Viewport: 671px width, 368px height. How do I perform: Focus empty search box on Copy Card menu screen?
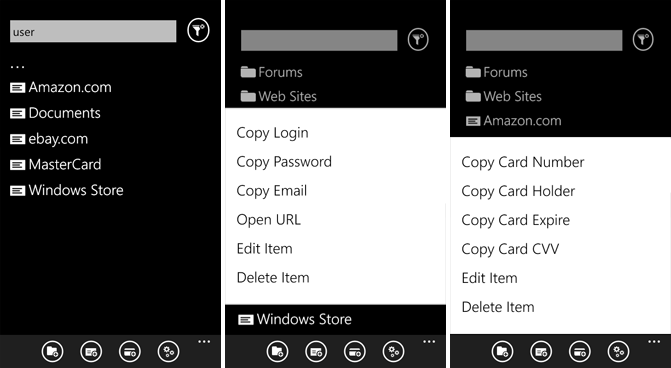(544, 41)
